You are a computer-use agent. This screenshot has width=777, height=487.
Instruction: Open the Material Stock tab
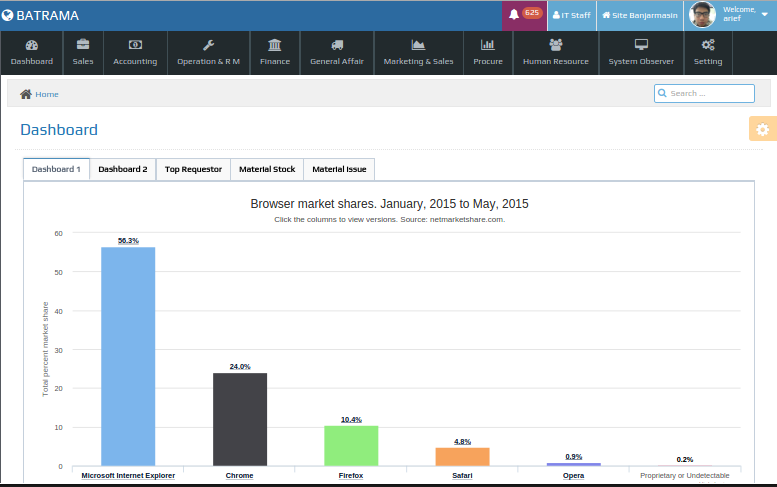(x=267, y=169)
